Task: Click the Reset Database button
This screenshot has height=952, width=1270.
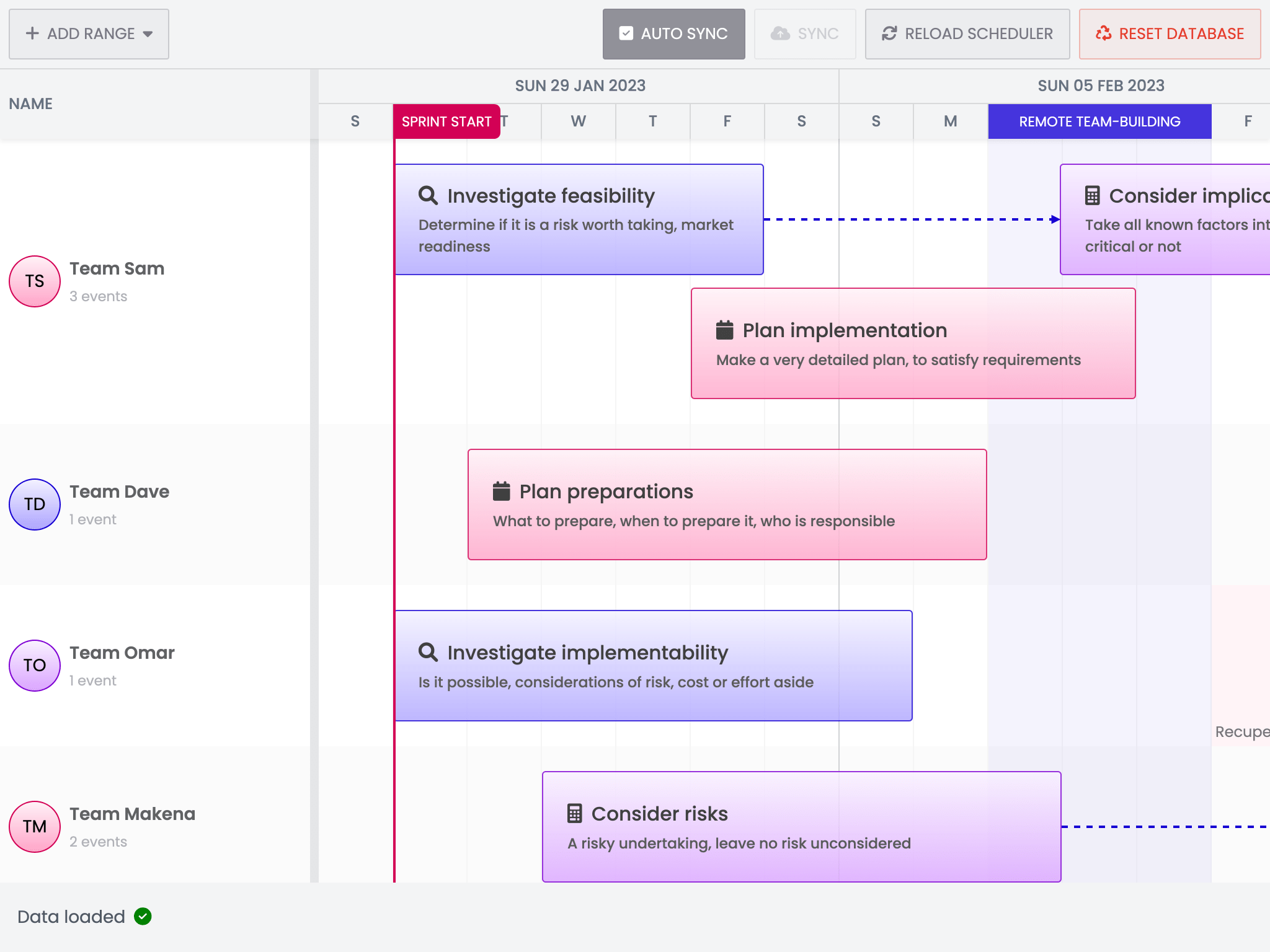Action: [1170, 33]
